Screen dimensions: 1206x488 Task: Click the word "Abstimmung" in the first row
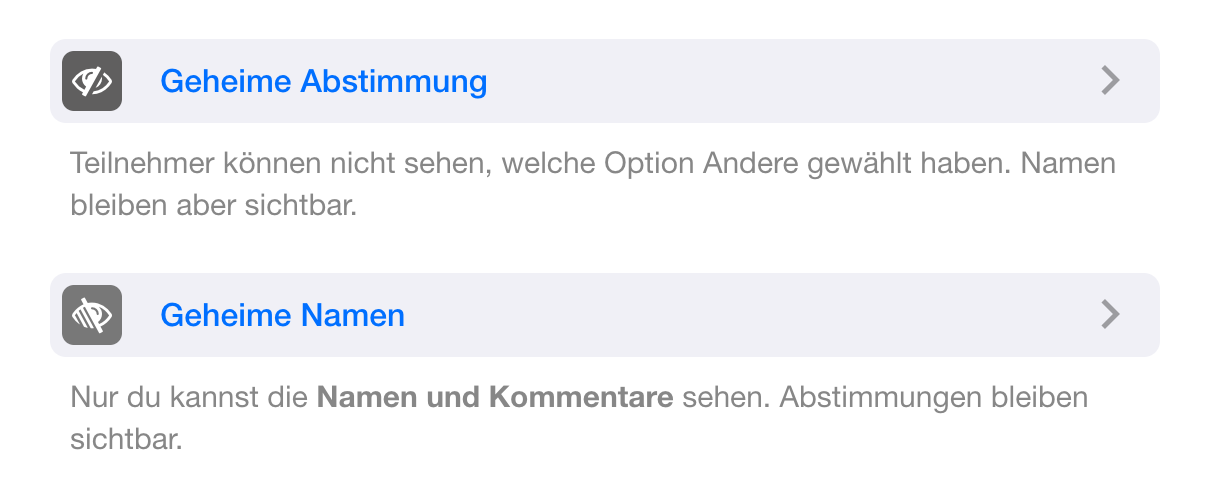coord(394,81)
